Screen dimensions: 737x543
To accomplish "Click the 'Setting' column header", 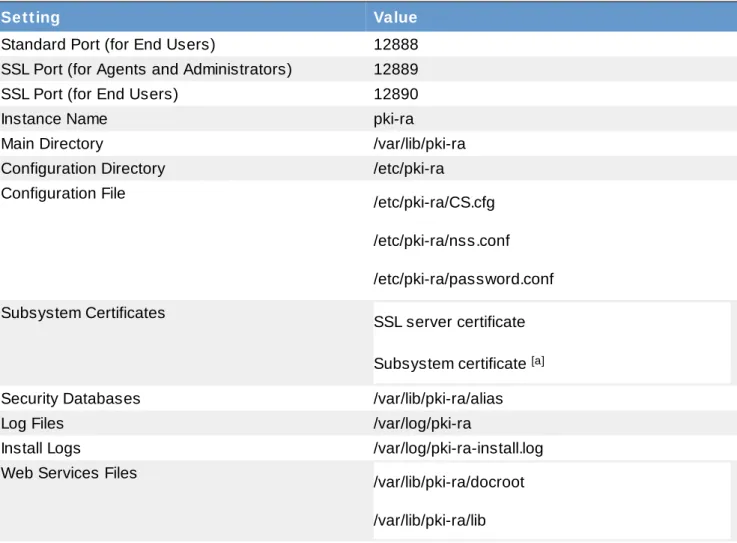I will click(x=31, y=17).
